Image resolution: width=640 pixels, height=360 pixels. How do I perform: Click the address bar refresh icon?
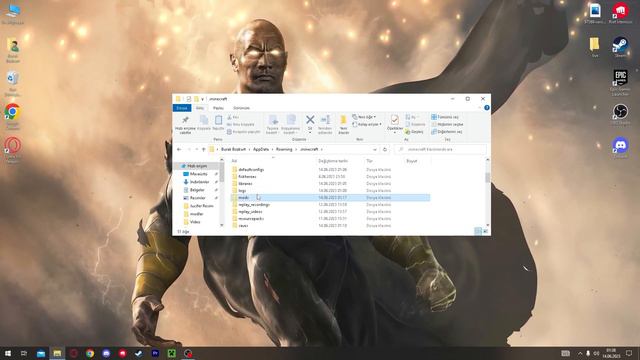385,150
